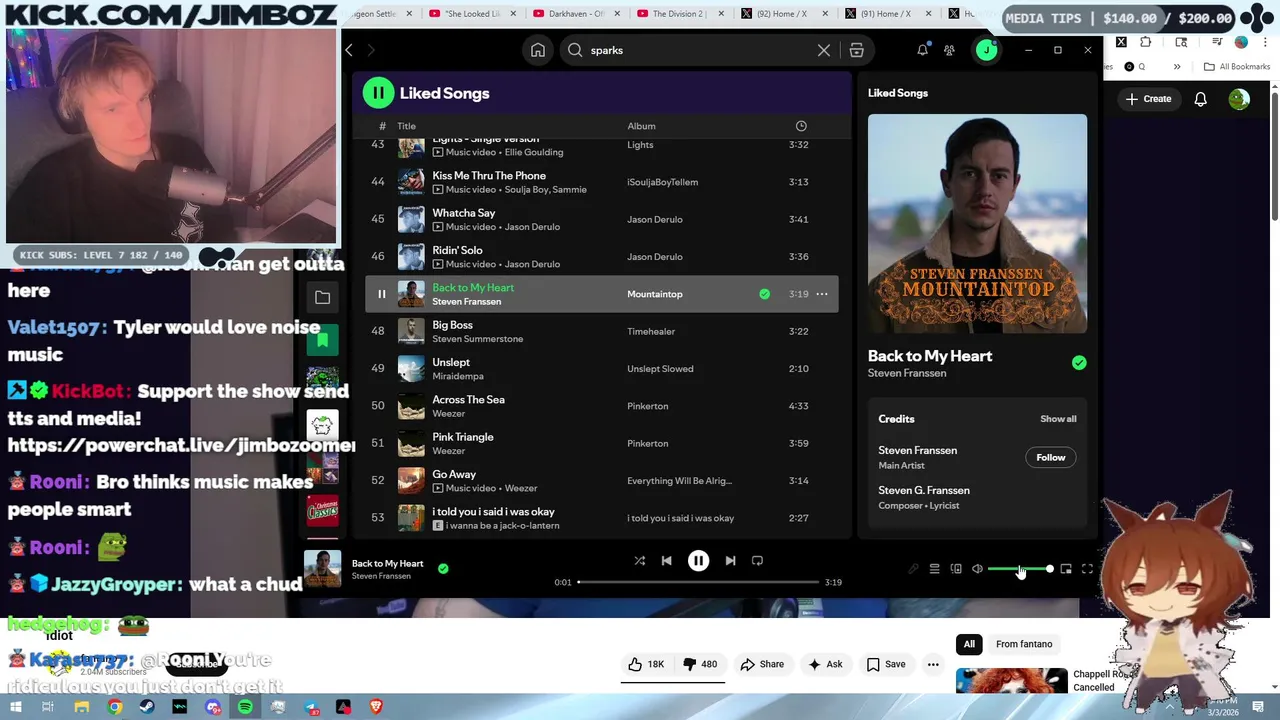
Task: Select Kiss Me Thru The Phone track
Action: (602, 182)
